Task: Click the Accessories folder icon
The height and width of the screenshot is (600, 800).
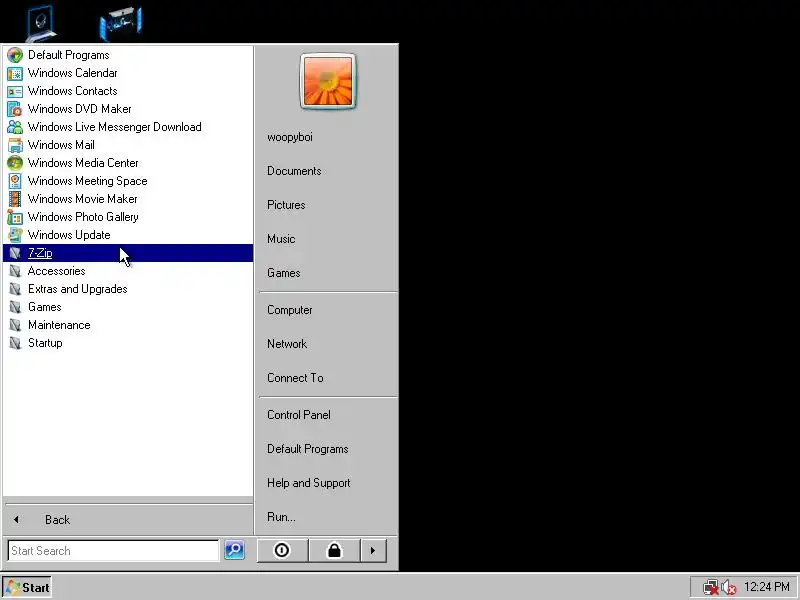Action: pos(15,271)
